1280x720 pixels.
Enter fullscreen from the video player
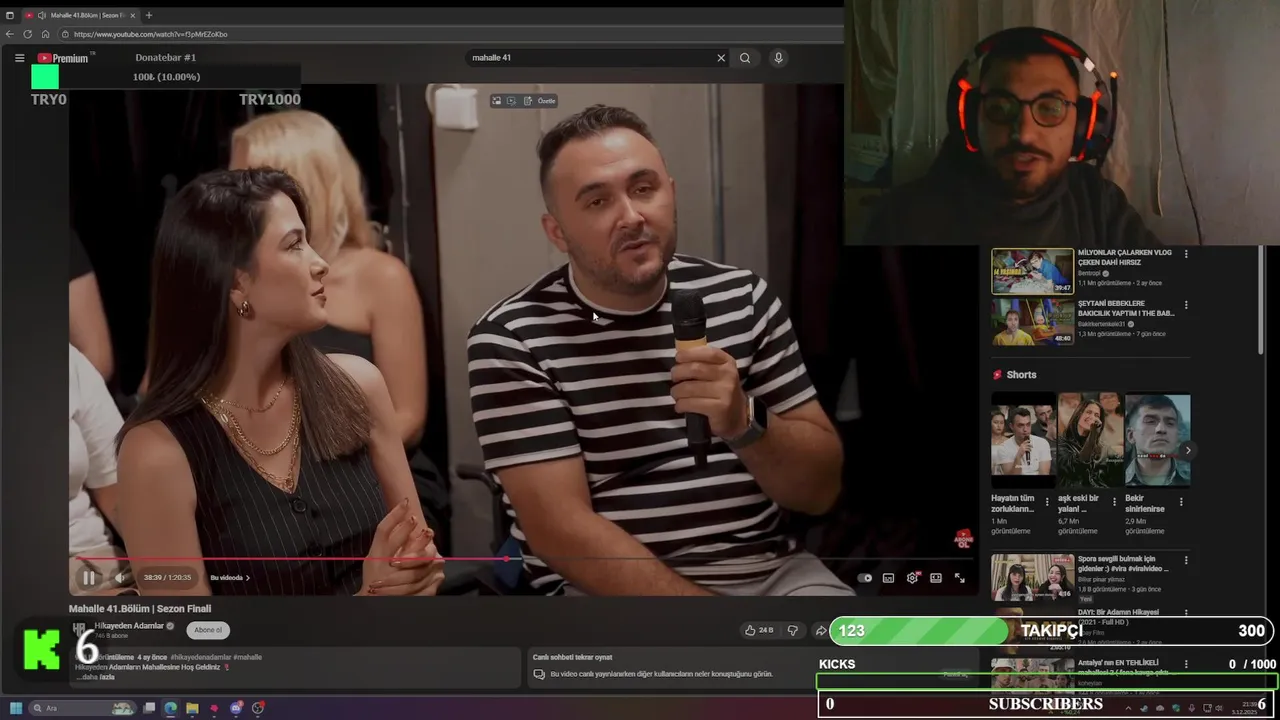click(960, 577)
